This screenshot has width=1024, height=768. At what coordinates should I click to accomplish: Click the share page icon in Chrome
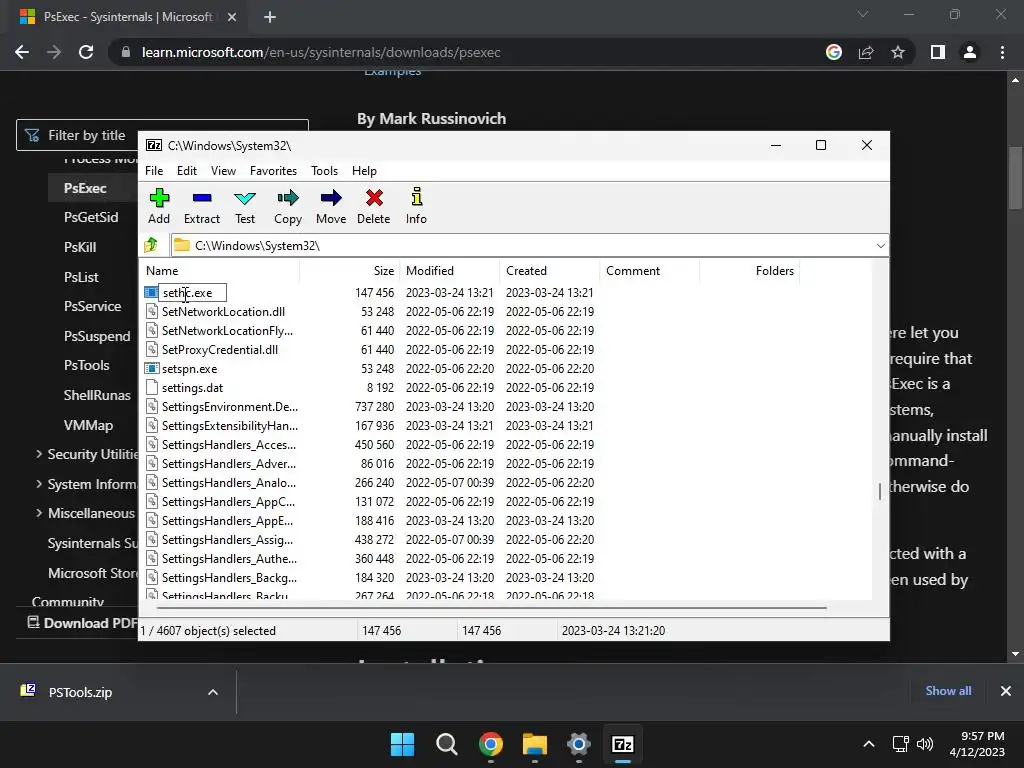(x=866, y=52)
